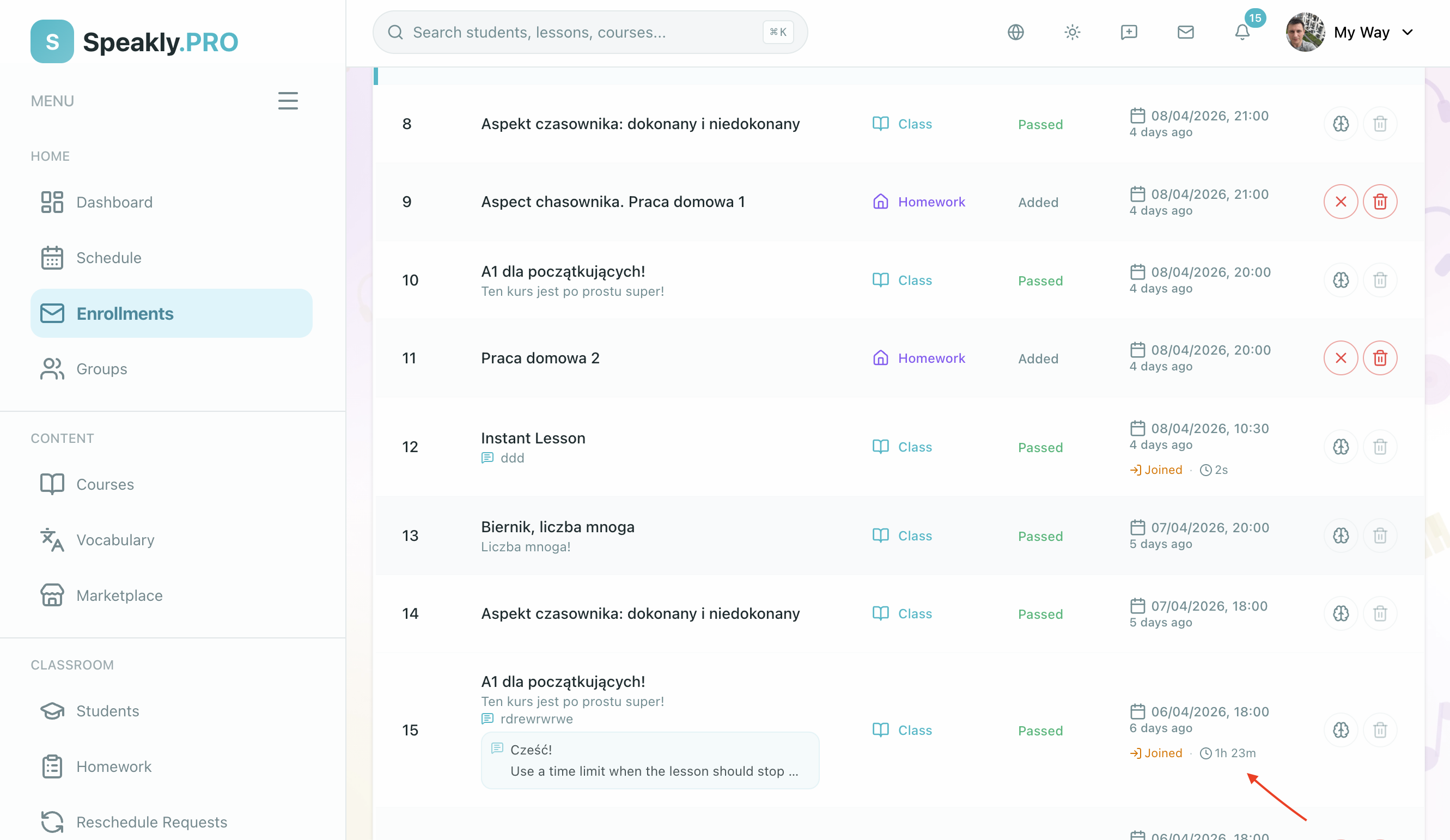Open the mail envelope in header
The width and height of the screenshot is (1450, 840).
click(x=1185, y=32)
